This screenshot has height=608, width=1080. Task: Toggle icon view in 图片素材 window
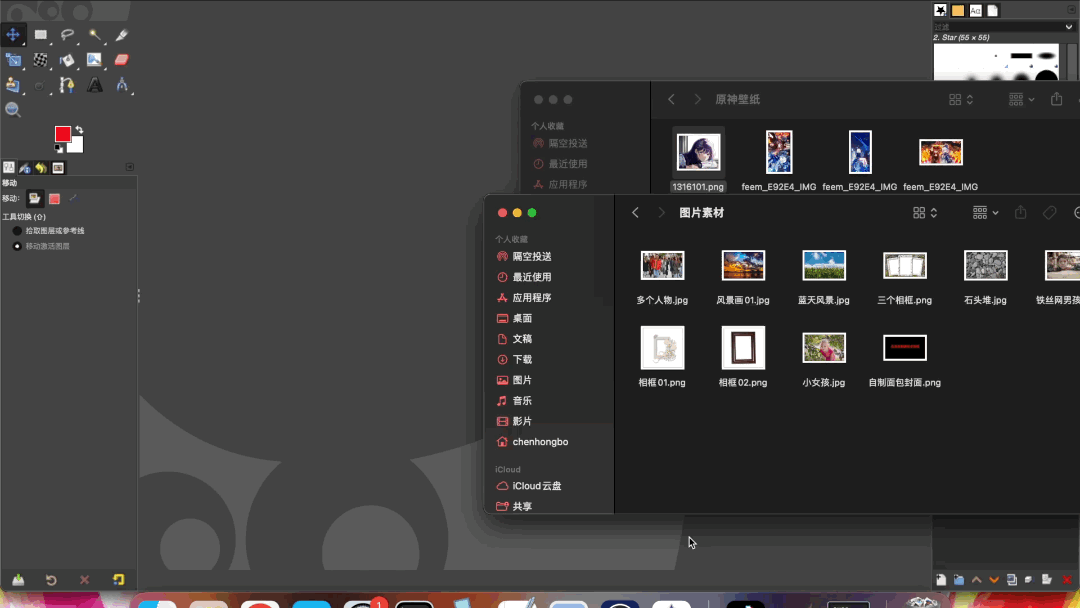pyautogui.click(x=925, y=213)
